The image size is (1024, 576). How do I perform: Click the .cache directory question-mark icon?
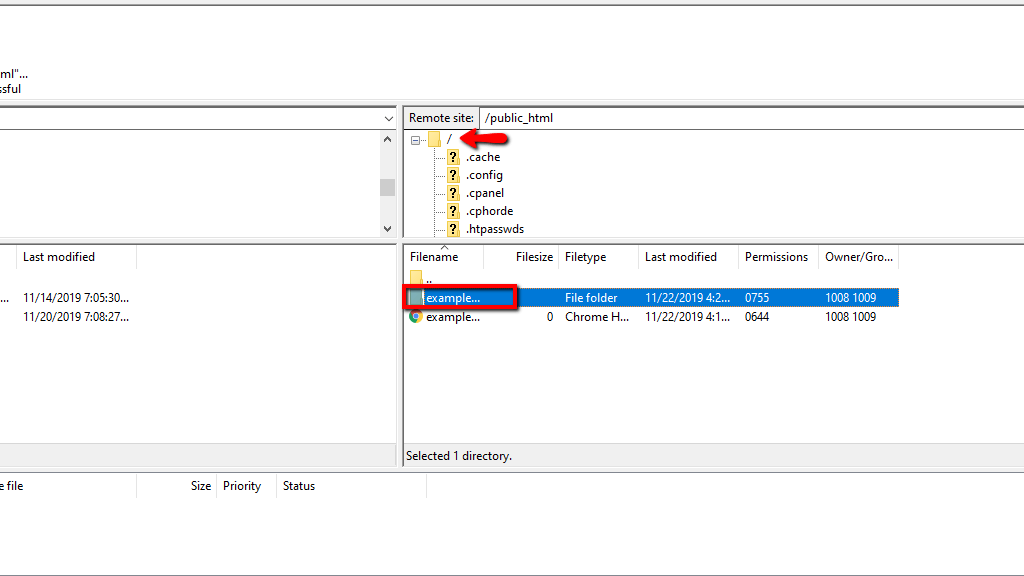[x=453, y=157]
